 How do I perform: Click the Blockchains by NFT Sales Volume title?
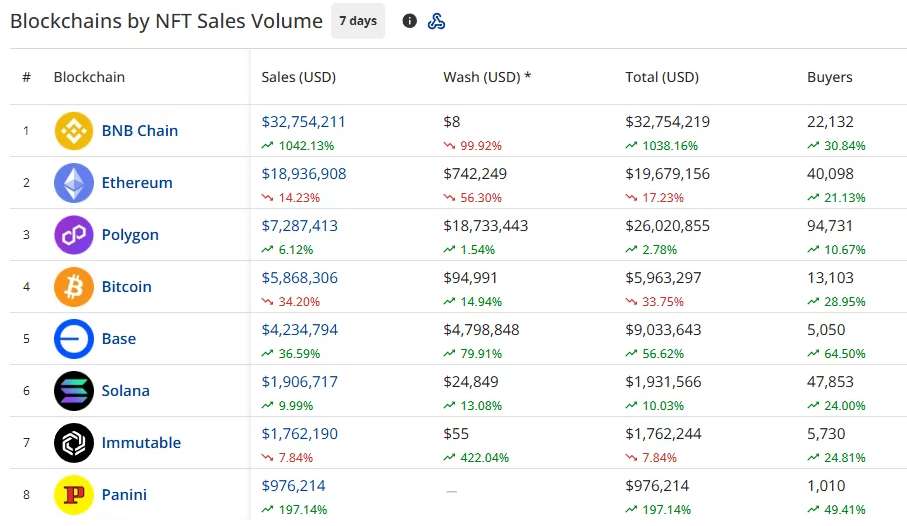click(167, 21)
